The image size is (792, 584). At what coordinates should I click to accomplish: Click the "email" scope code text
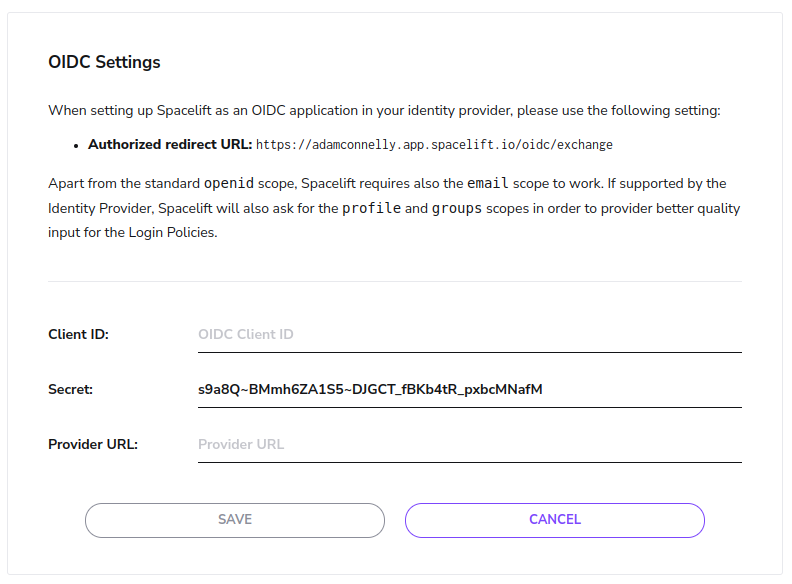[x=489, y=184]
